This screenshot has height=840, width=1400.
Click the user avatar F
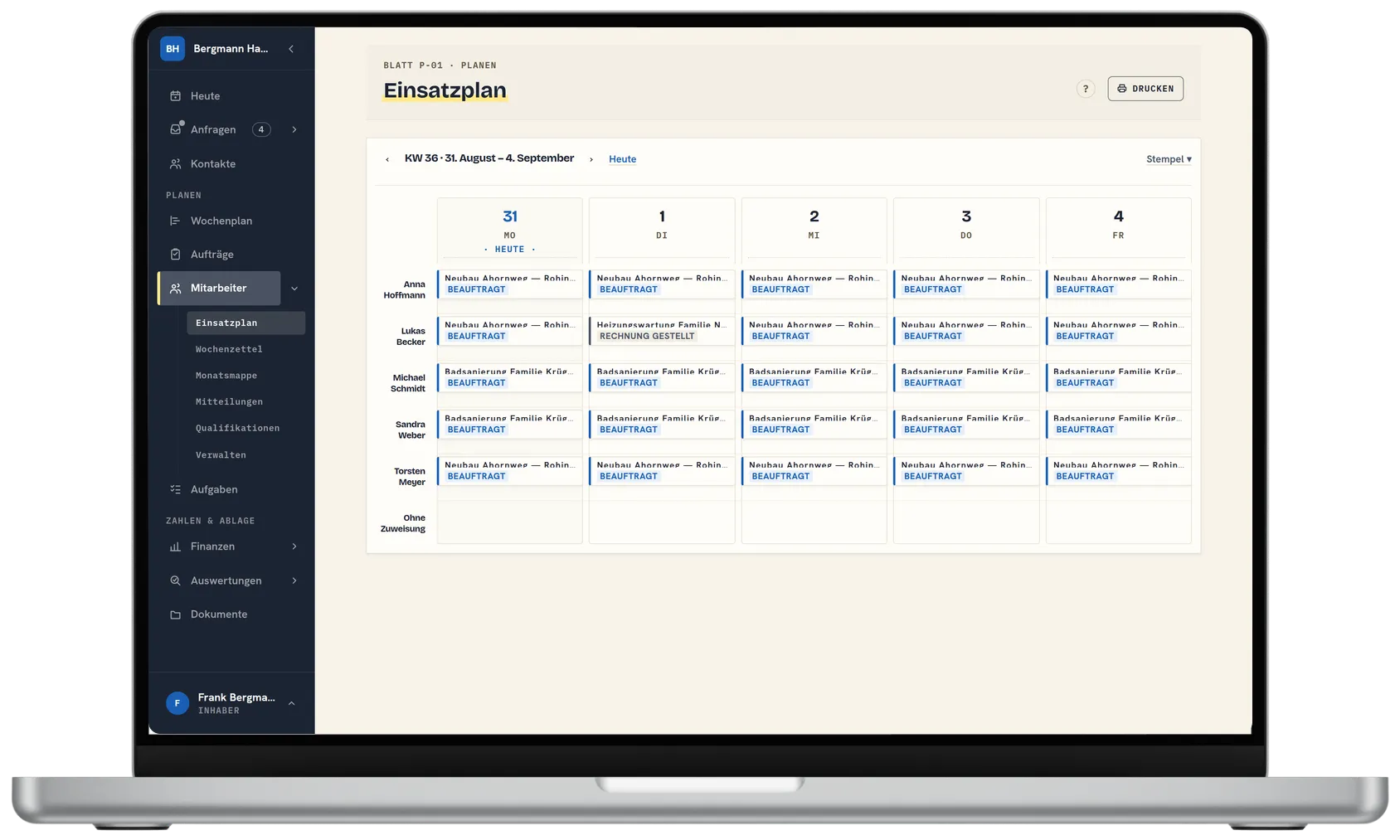click(177, 703)
